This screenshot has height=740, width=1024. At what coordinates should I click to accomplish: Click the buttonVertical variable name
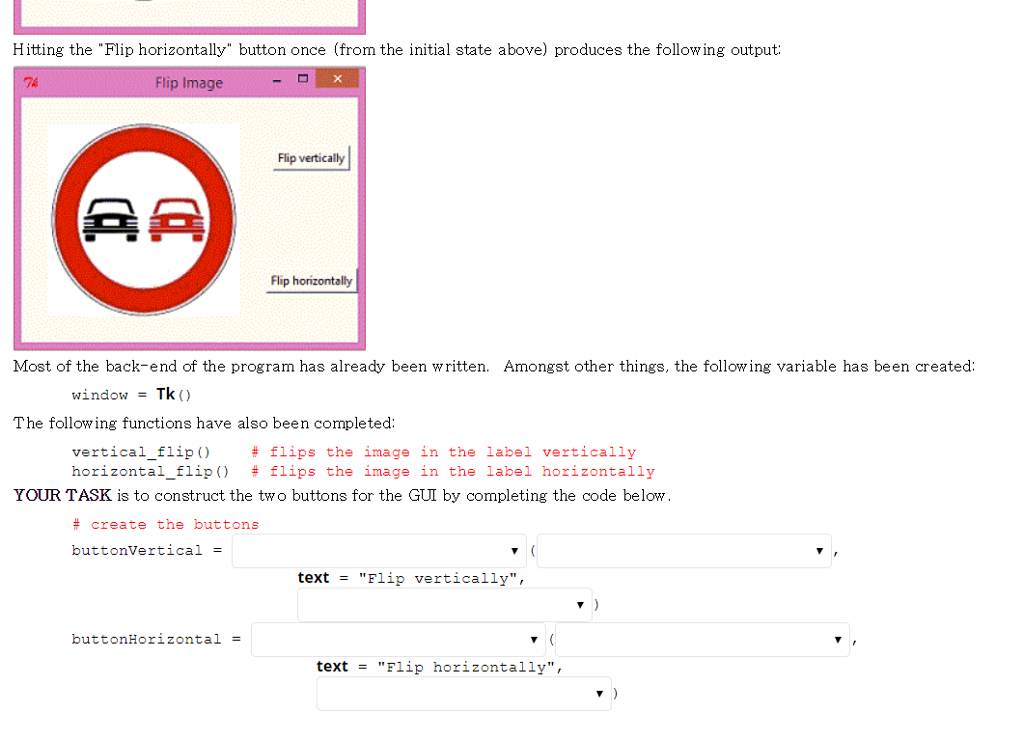137,551
